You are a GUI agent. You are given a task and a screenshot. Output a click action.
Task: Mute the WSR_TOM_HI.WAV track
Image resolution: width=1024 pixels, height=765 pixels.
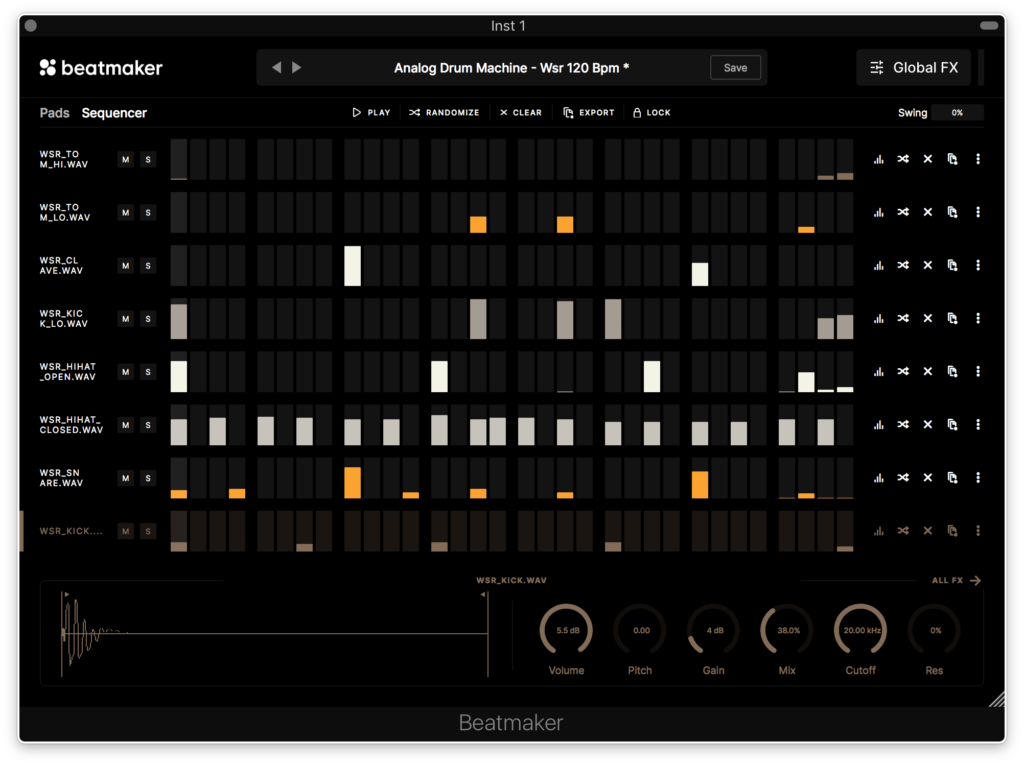125,159
